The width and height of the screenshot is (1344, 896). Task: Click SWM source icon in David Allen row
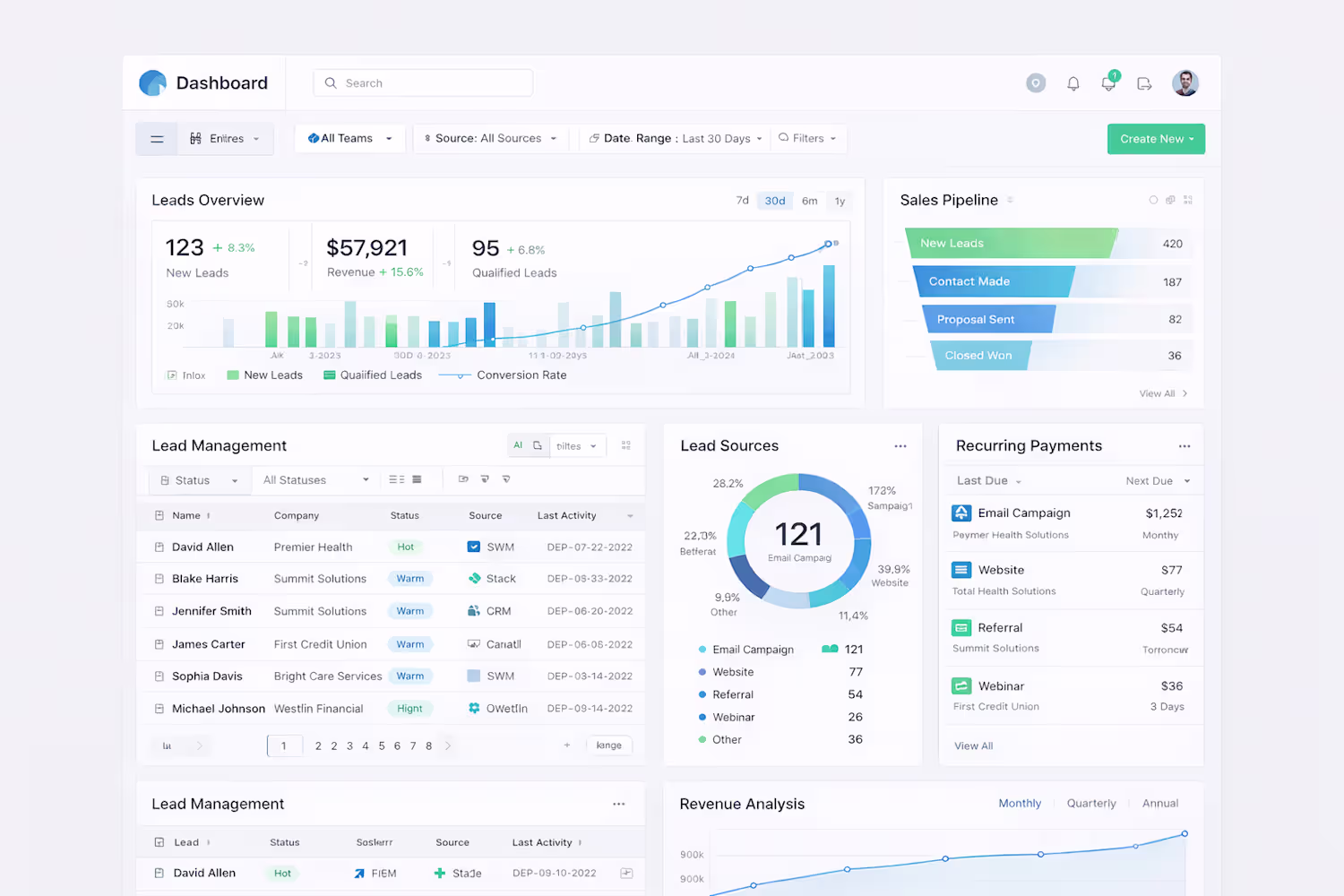point(474,547)
